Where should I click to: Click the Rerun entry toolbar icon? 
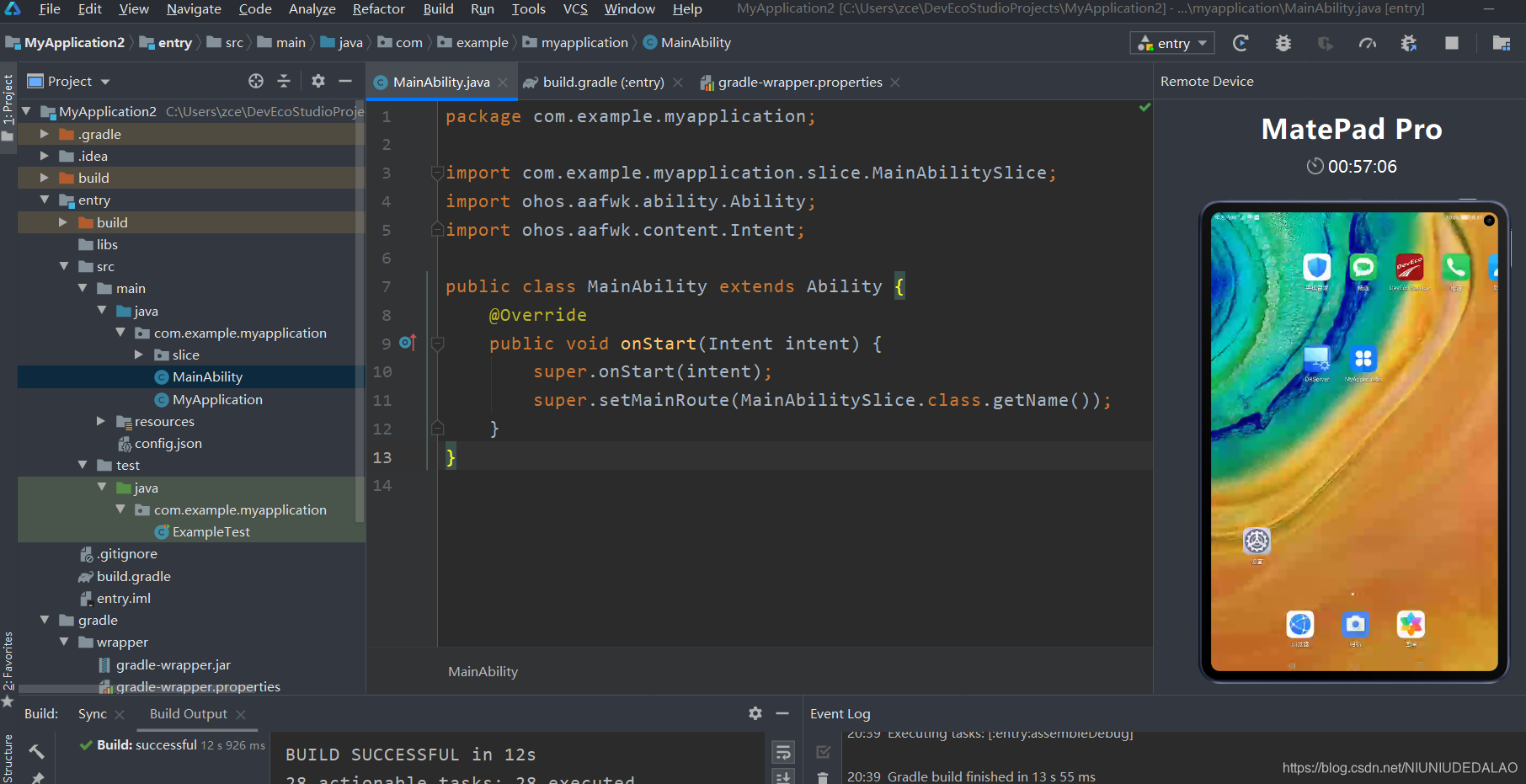tap(1241, 43)
